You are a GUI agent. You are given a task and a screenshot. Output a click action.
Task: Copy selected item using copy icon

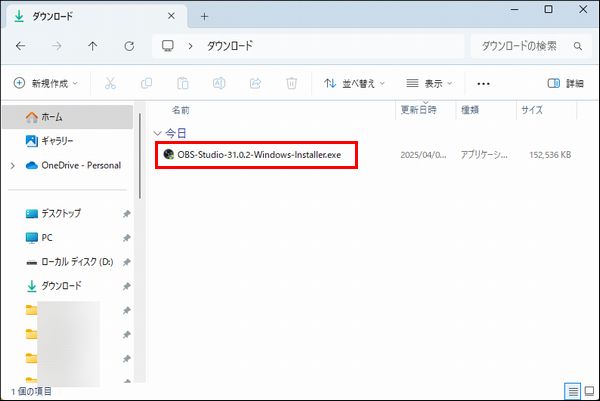(x=146, y=83)
